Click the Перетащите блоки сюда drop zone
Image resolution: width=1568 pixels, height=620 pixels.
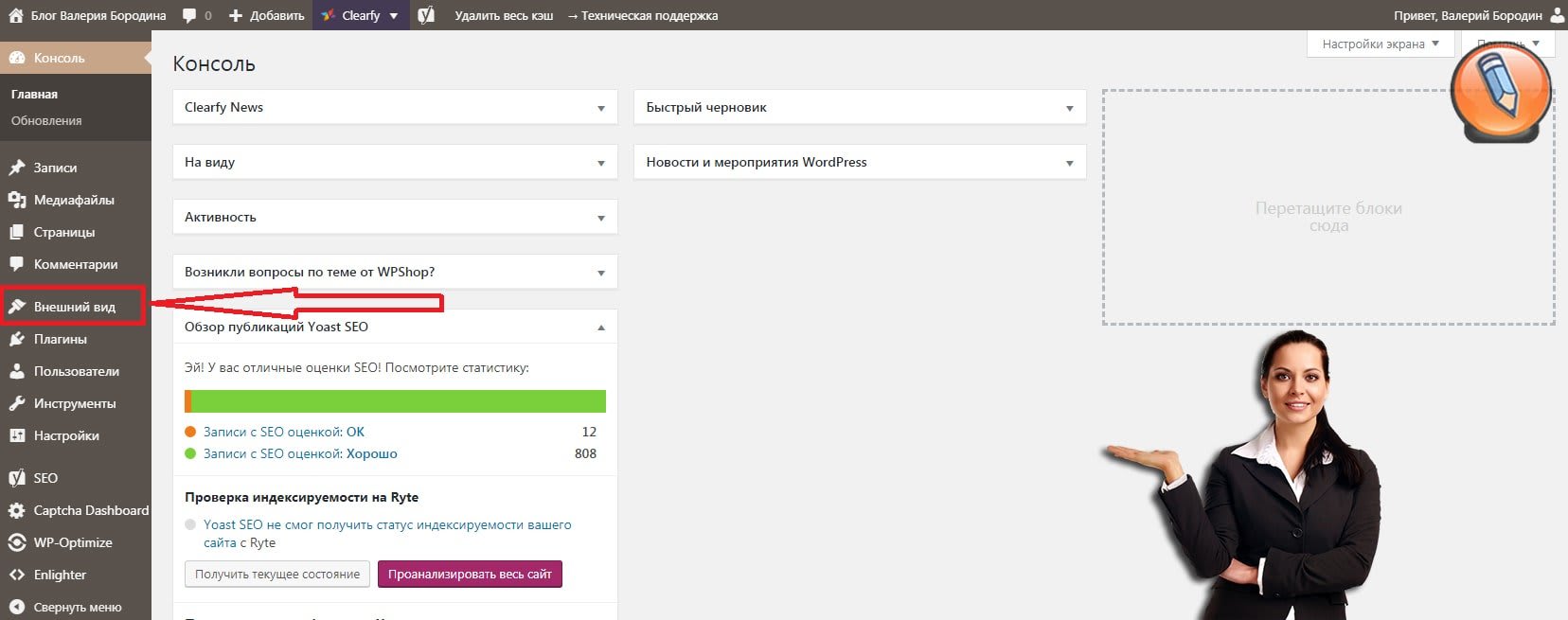click(1328, 207)
